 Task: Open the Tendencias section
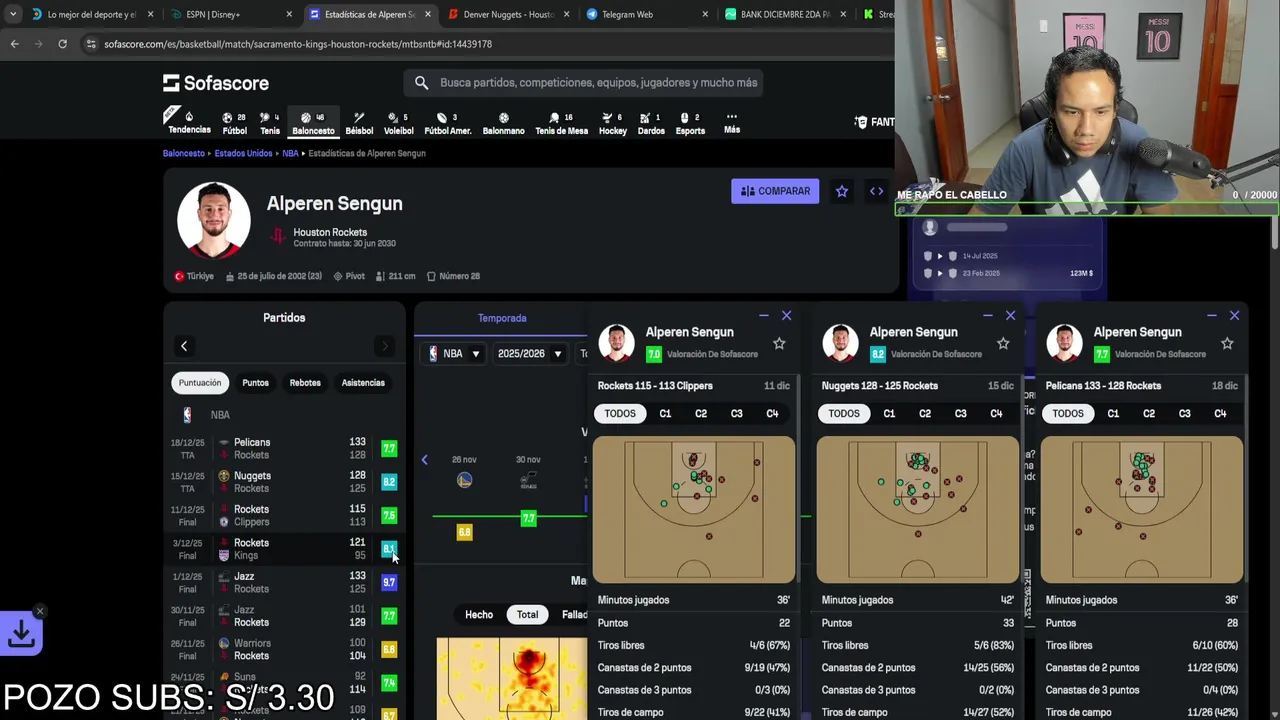(189, 123)
